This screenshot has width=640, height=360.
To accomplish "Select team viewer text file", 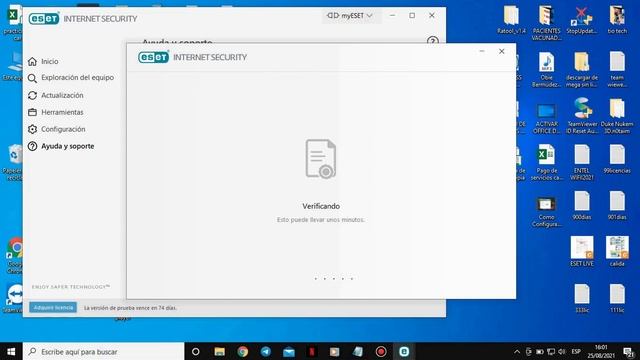I will coord(617,69).
